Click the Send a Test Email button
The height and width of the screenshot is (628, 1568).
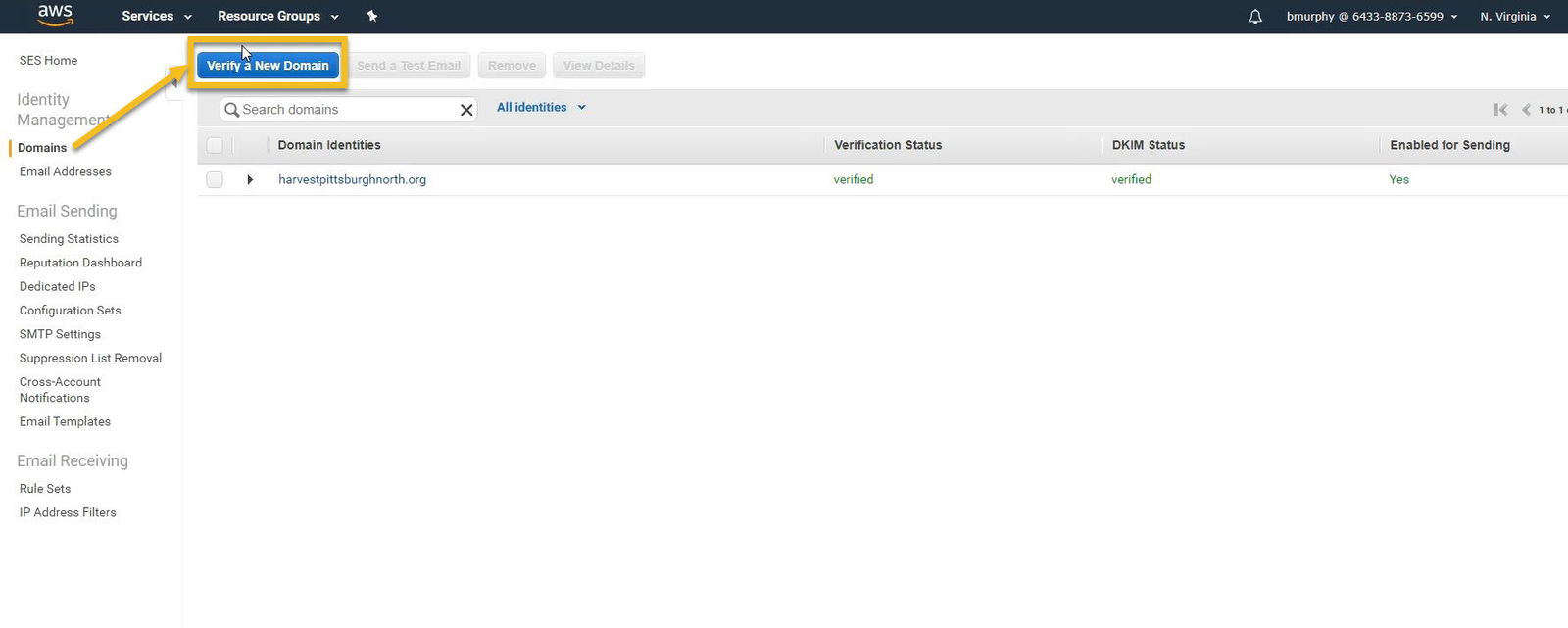click(409, 66)
